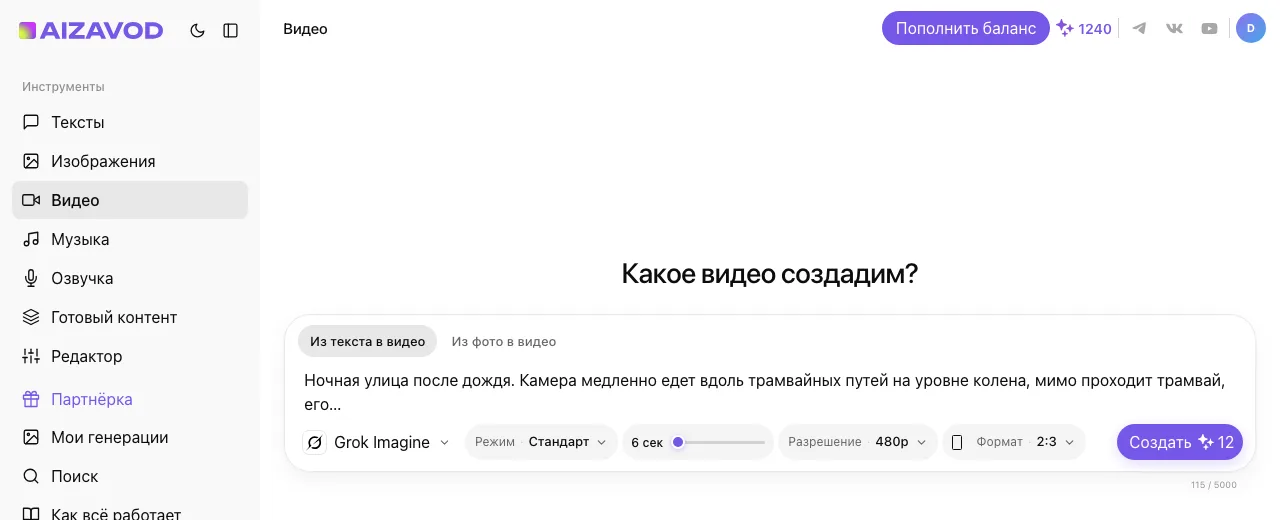Open the Разрешение 480p dropdown

pos(858,442)
